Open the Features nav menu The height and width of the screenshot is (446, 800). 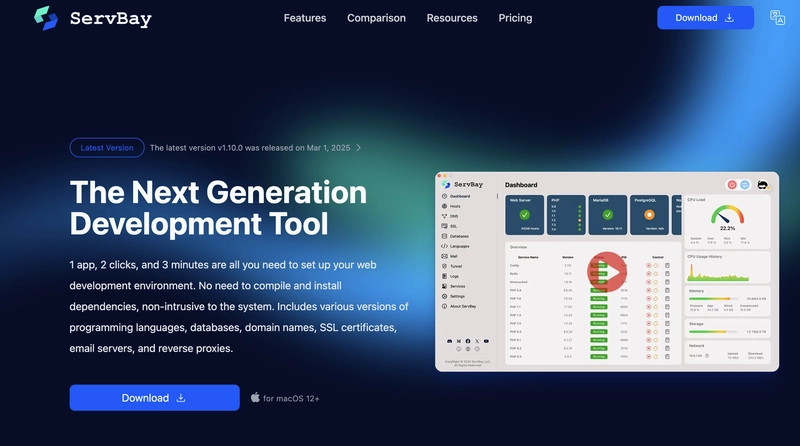pos(305,18)
